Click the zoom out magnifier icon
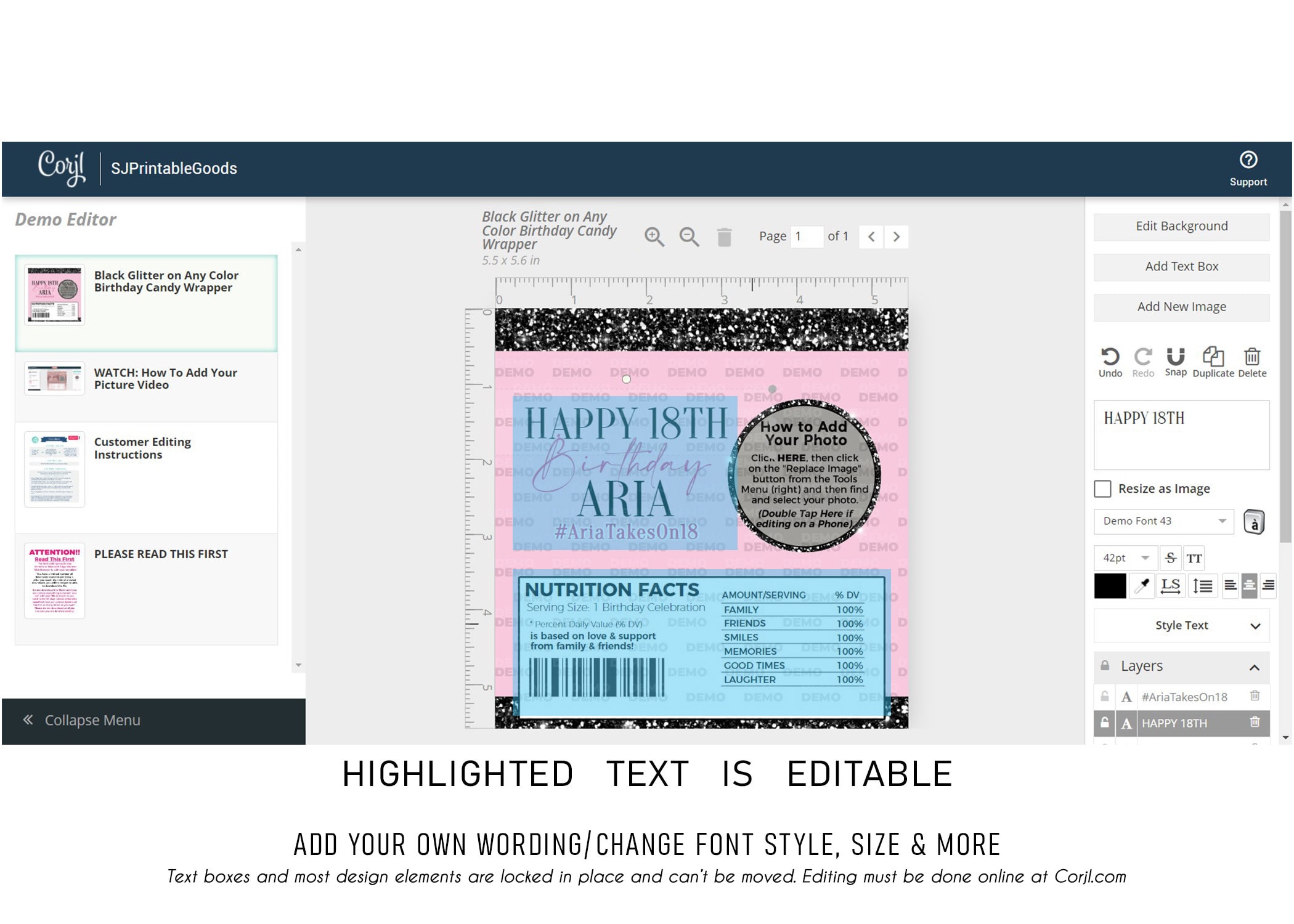Image resolution: width=1294 pixels, height=924 pixels. [689, 237]
